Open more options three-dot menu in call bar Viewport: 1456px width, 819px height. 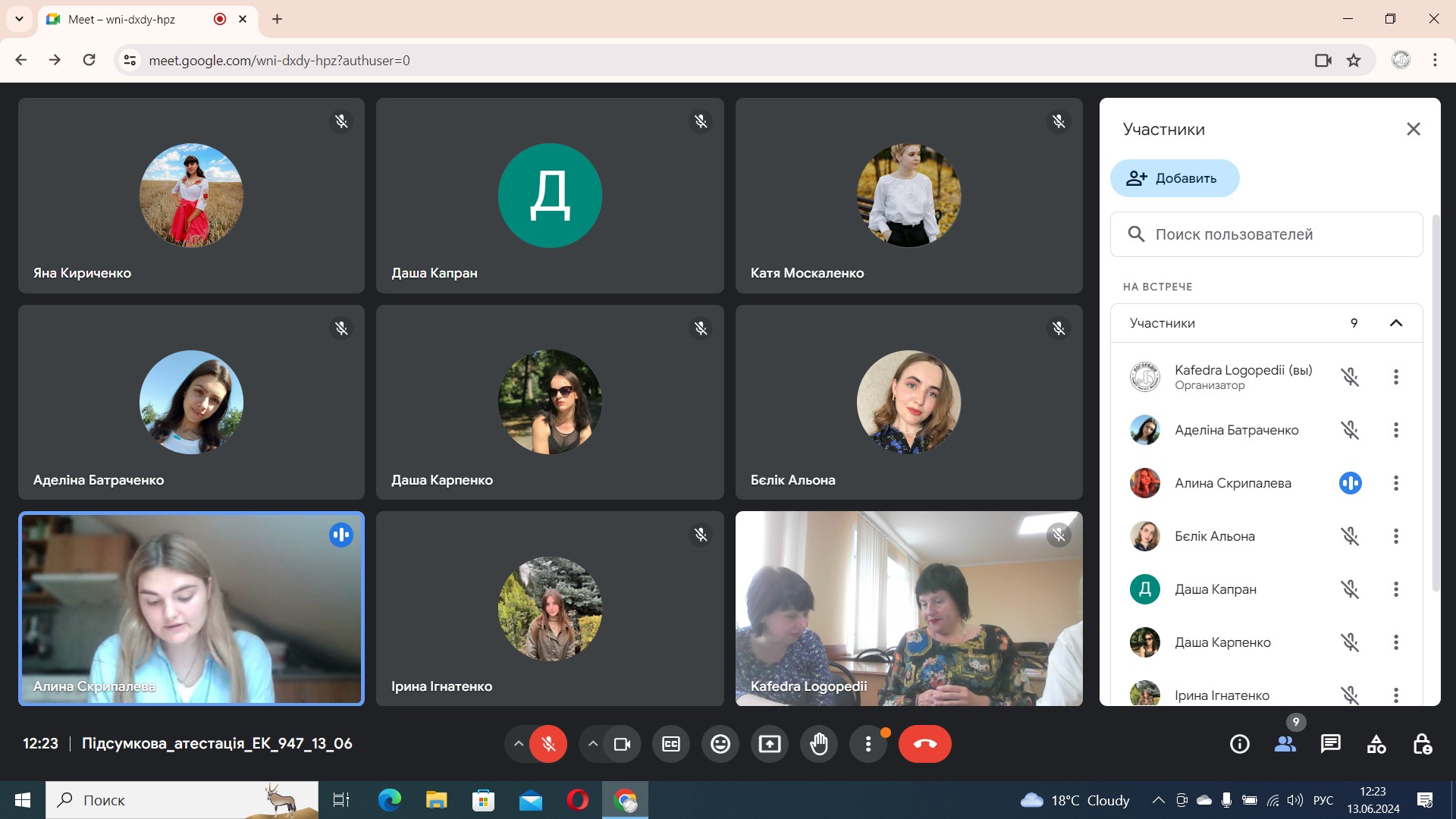868,744
